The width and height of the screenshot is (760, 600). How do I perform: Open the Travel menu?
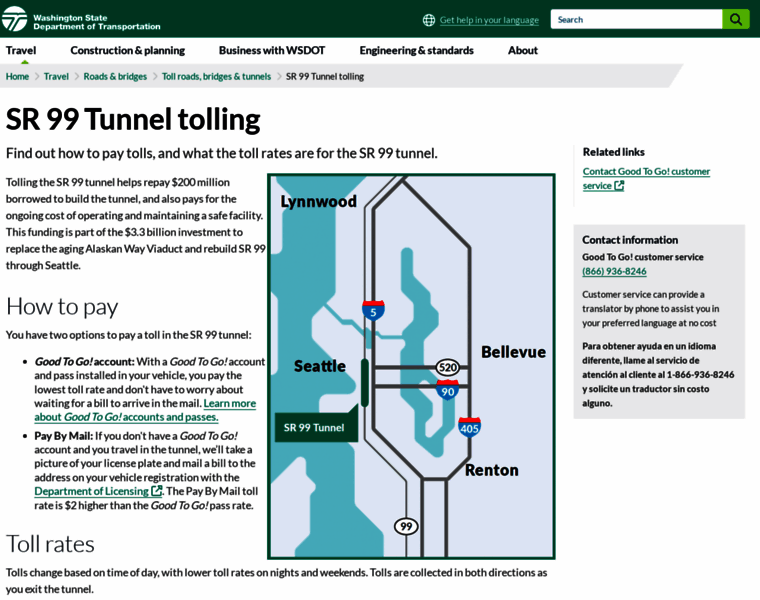(x=21, y=50)
